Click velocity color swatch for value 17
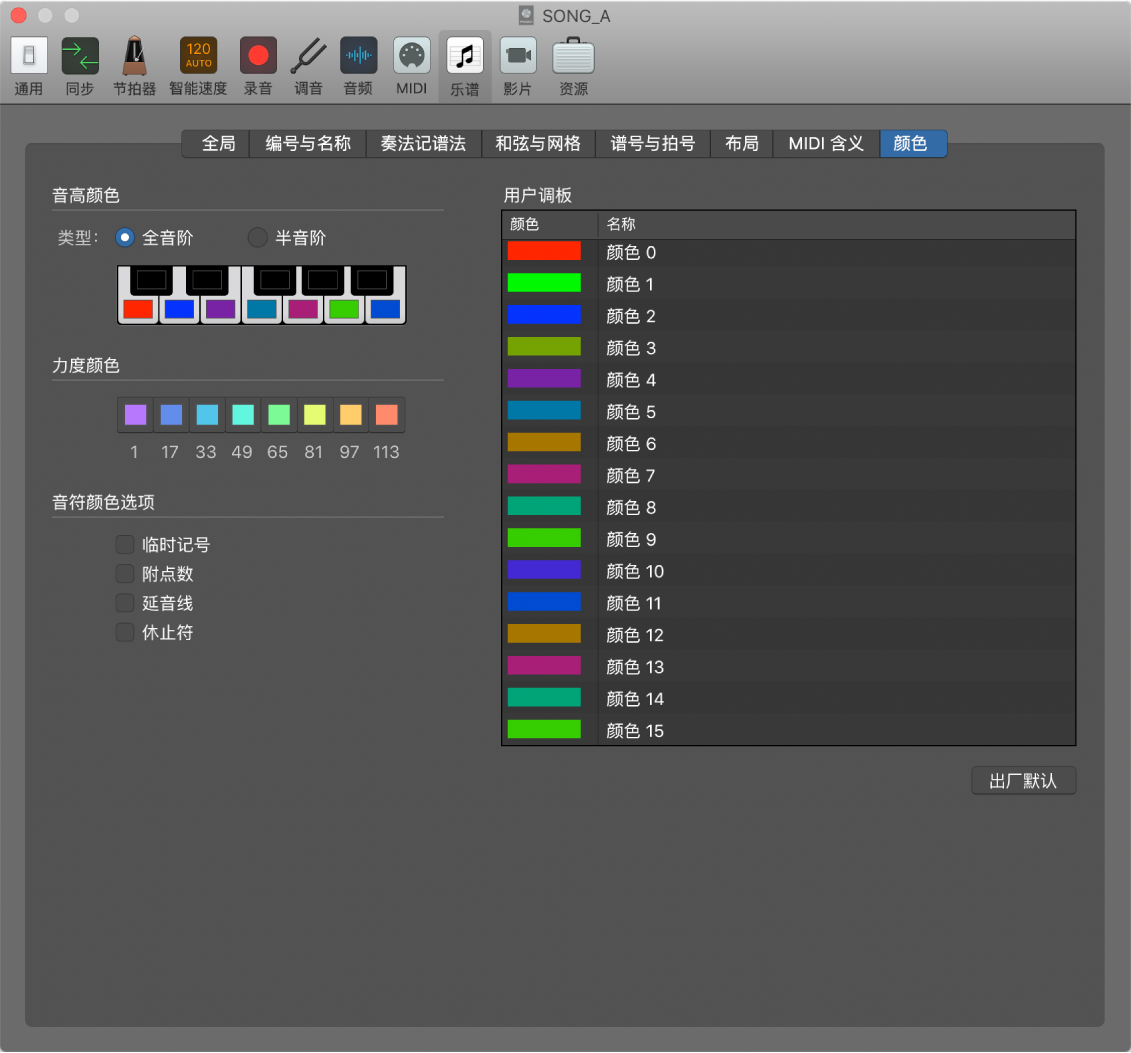This screenshot has height=1053, width=1131. coord(171,415)
